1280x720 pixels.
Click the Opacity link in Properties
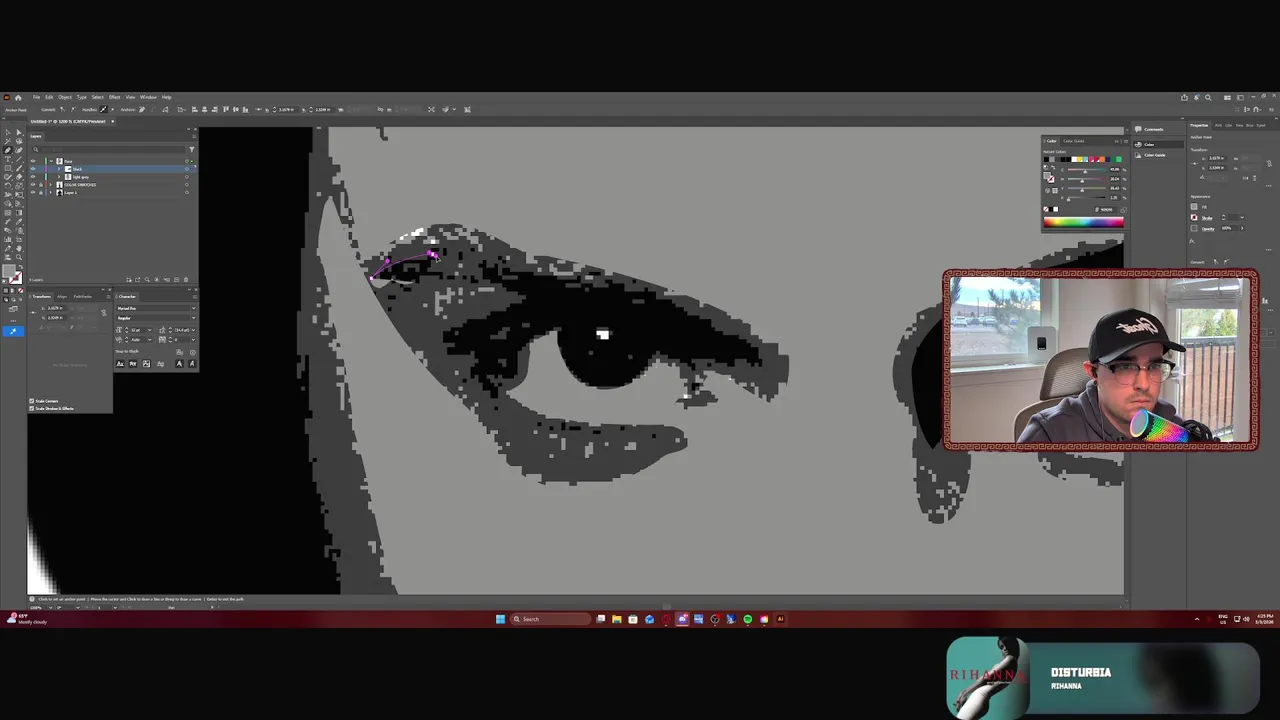1208,229
